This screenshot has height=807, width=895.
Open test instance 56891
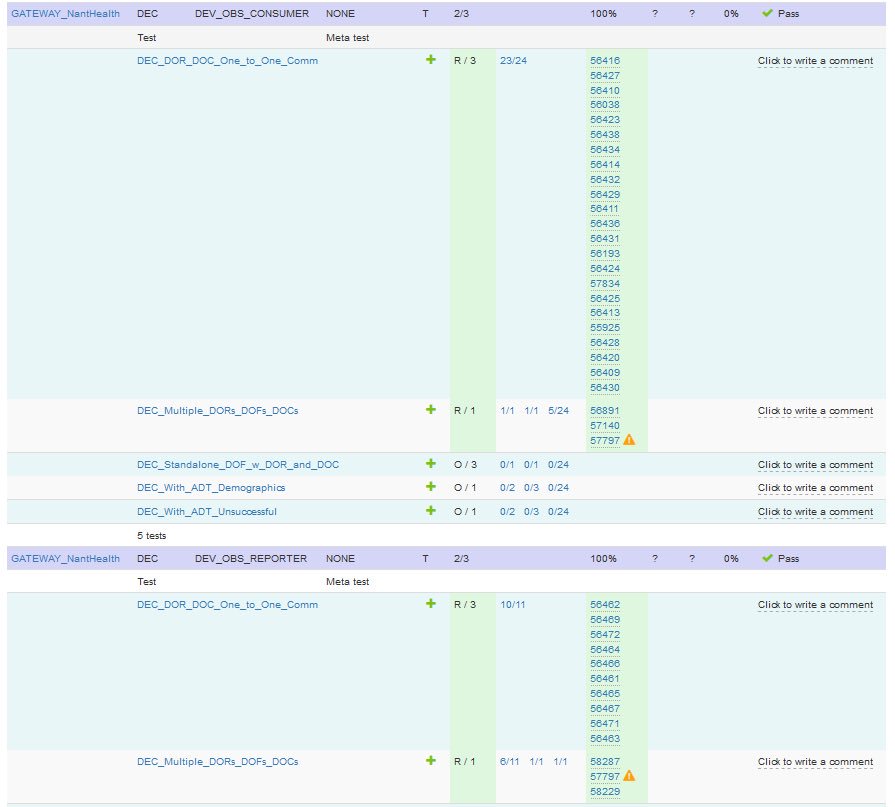pyautogui.click(x=604, y=410)
